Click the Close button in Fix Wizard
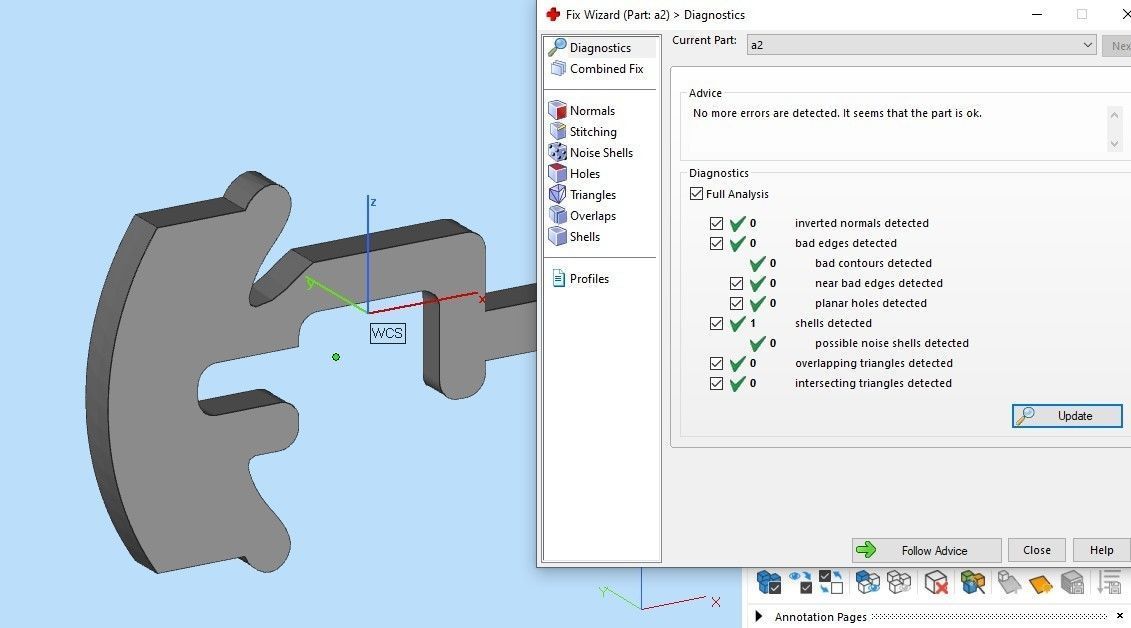1131x628 pixels. (x=1037, y=550)
